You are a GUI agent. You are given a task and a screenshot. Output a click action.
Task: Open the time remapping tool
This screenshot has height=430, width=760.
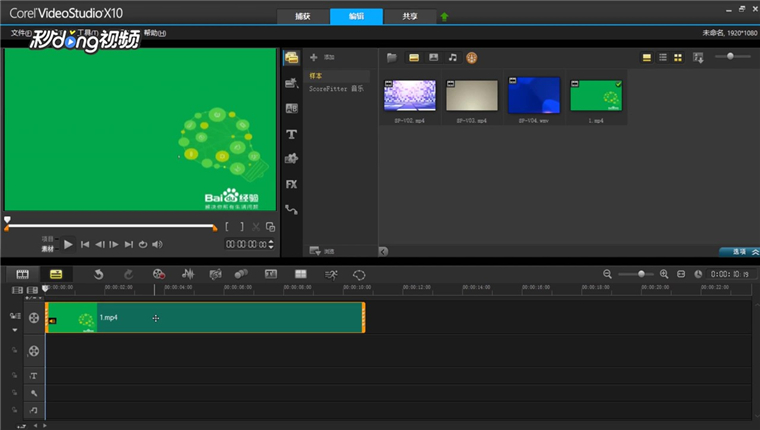pyautogui.click(x=331, y=274)
